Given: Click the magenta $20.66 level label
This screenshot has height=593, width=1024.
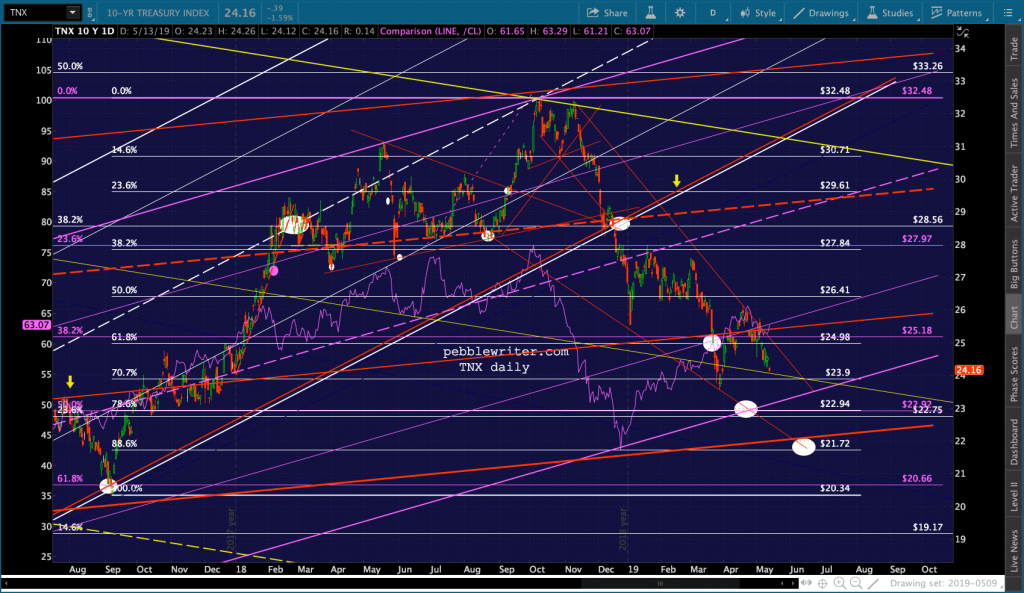Looking at the screenshot, I should (917, 478).
